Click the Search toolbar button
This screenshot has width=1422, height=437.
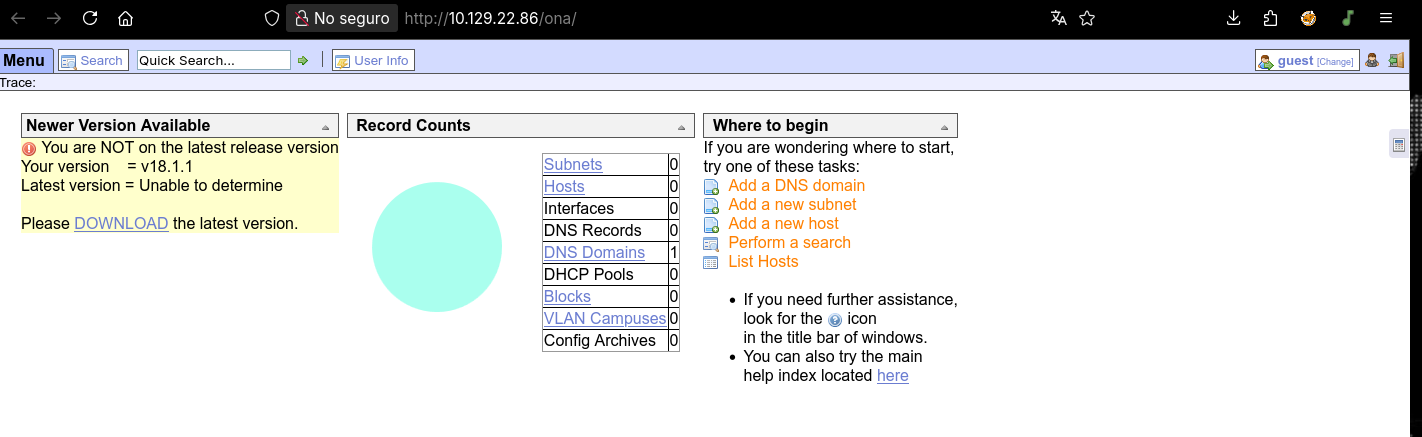click(92, 61)
